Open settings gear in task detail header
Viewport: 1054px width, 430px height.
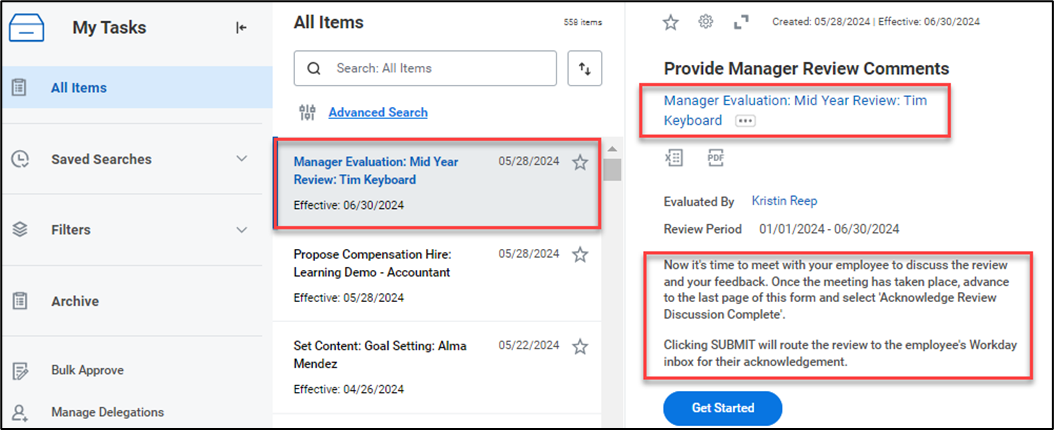(x=706, y=22)
